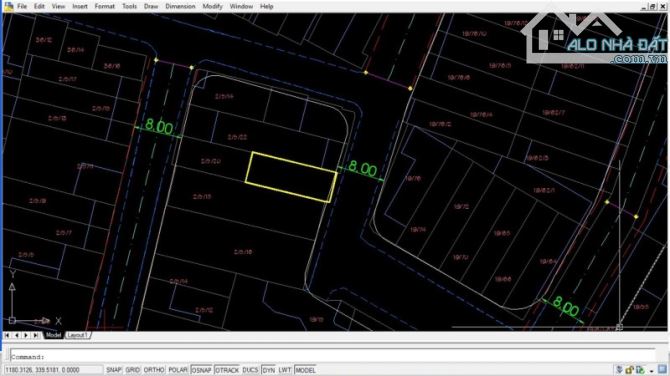
Task: Open the status bar menu arrow
Action: point(652,370)
